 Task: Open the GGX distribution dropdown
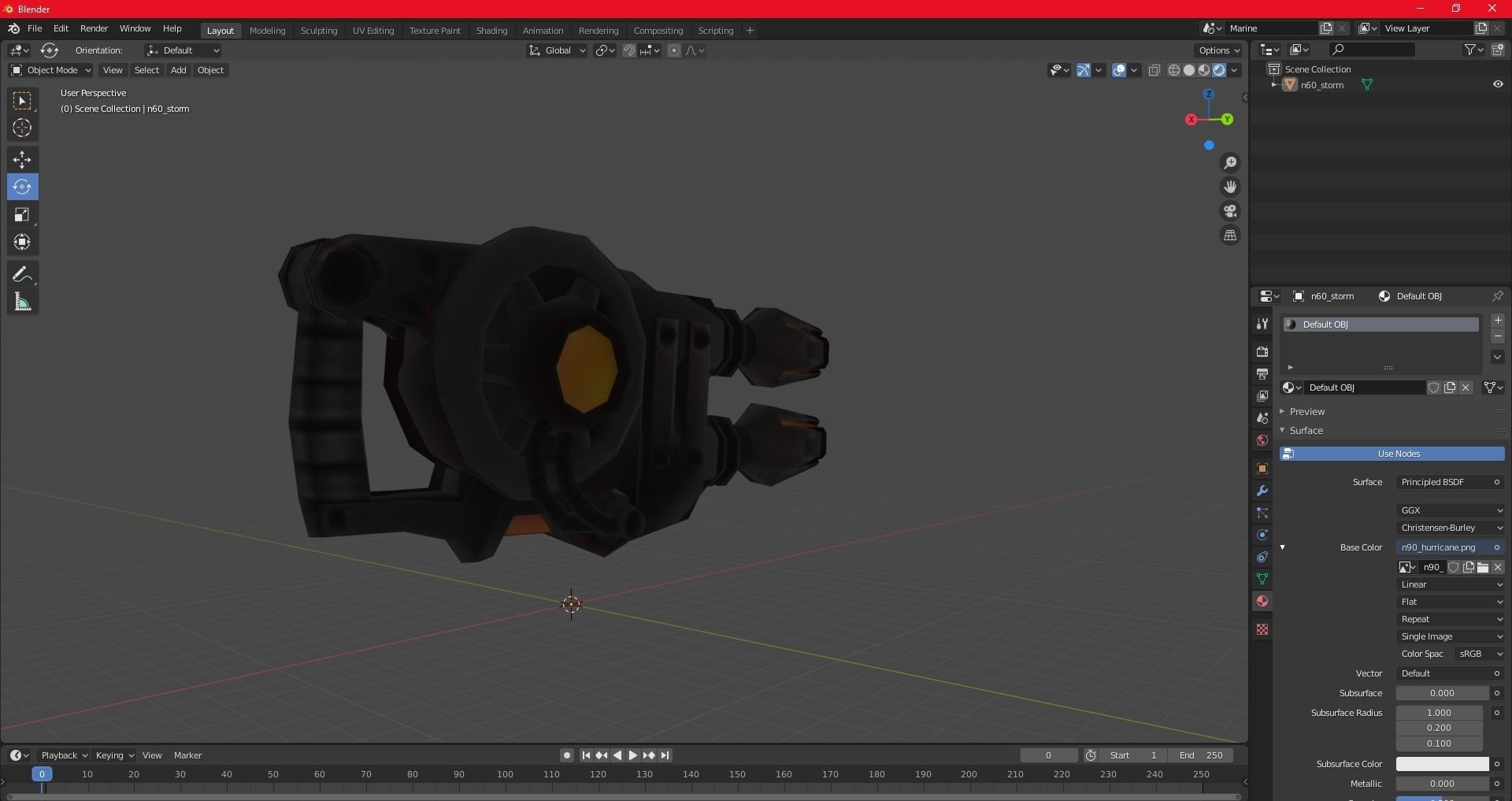pyautogui.click(x=1451, y=510)
